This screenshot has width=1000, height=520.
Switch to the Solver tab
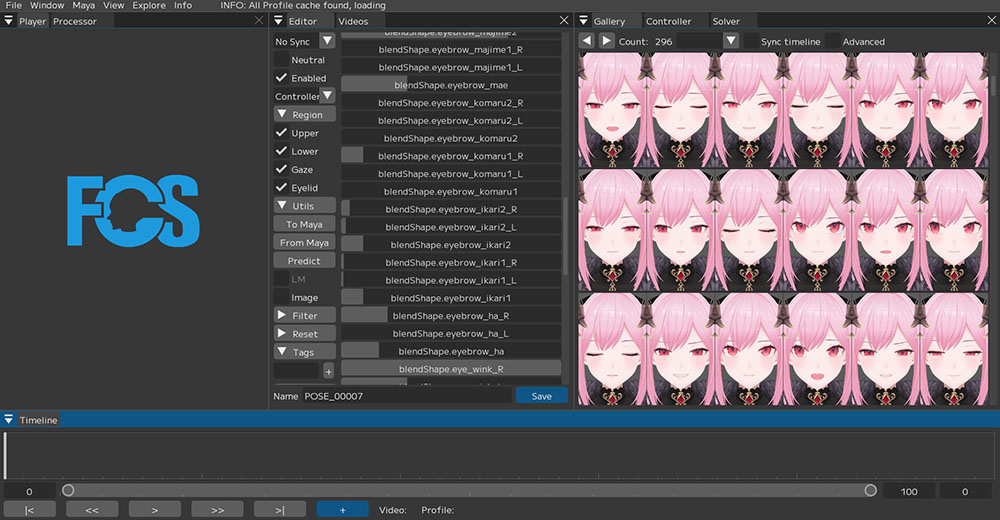(x=726, y=21)
